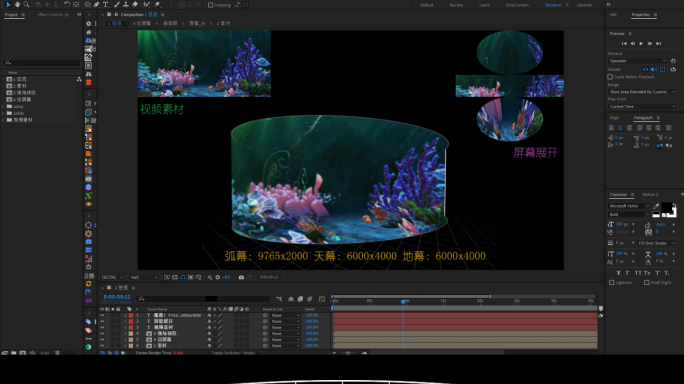Select the Roto Brush tool

147,4
